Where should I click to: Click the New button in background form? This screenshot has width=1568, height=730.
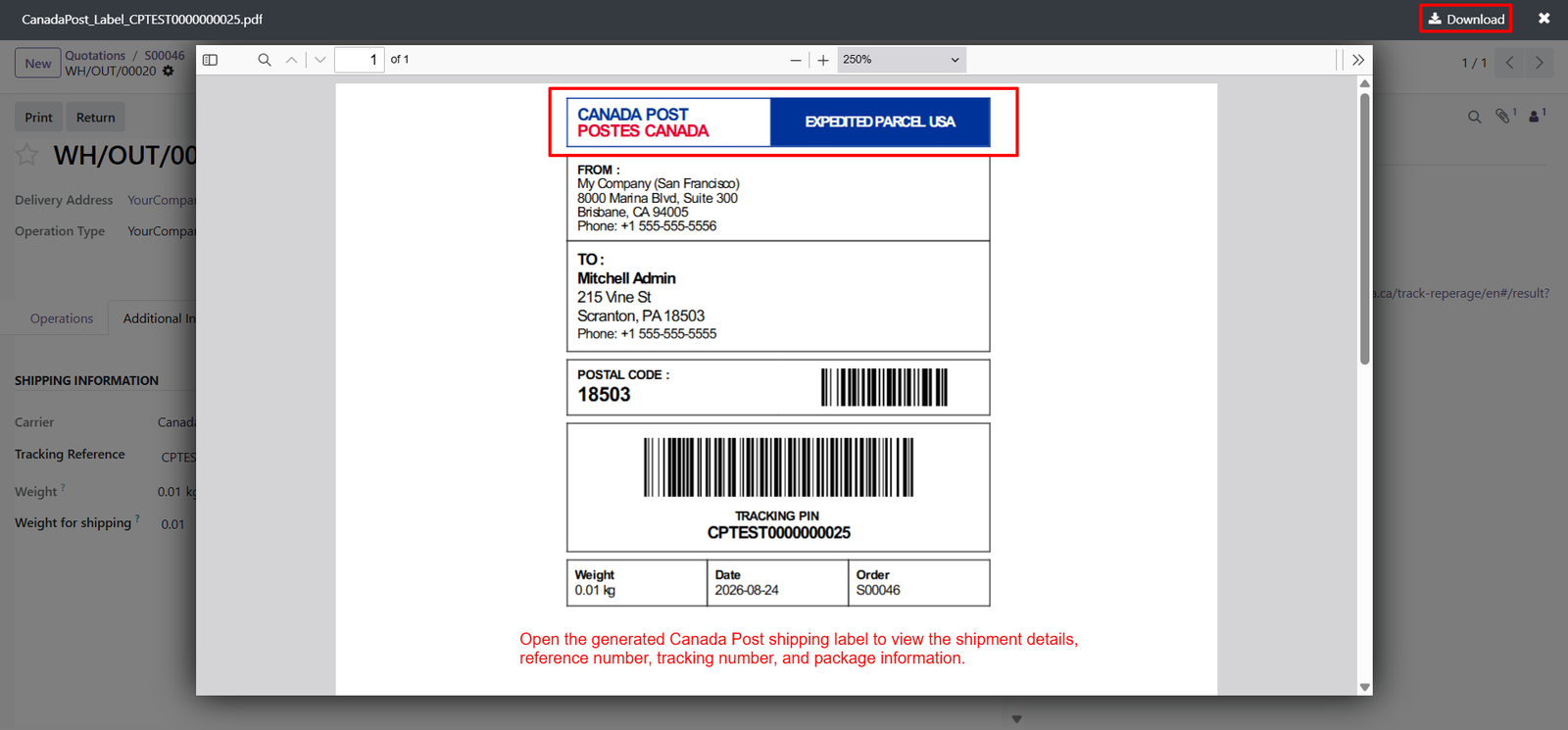point(38,64)
